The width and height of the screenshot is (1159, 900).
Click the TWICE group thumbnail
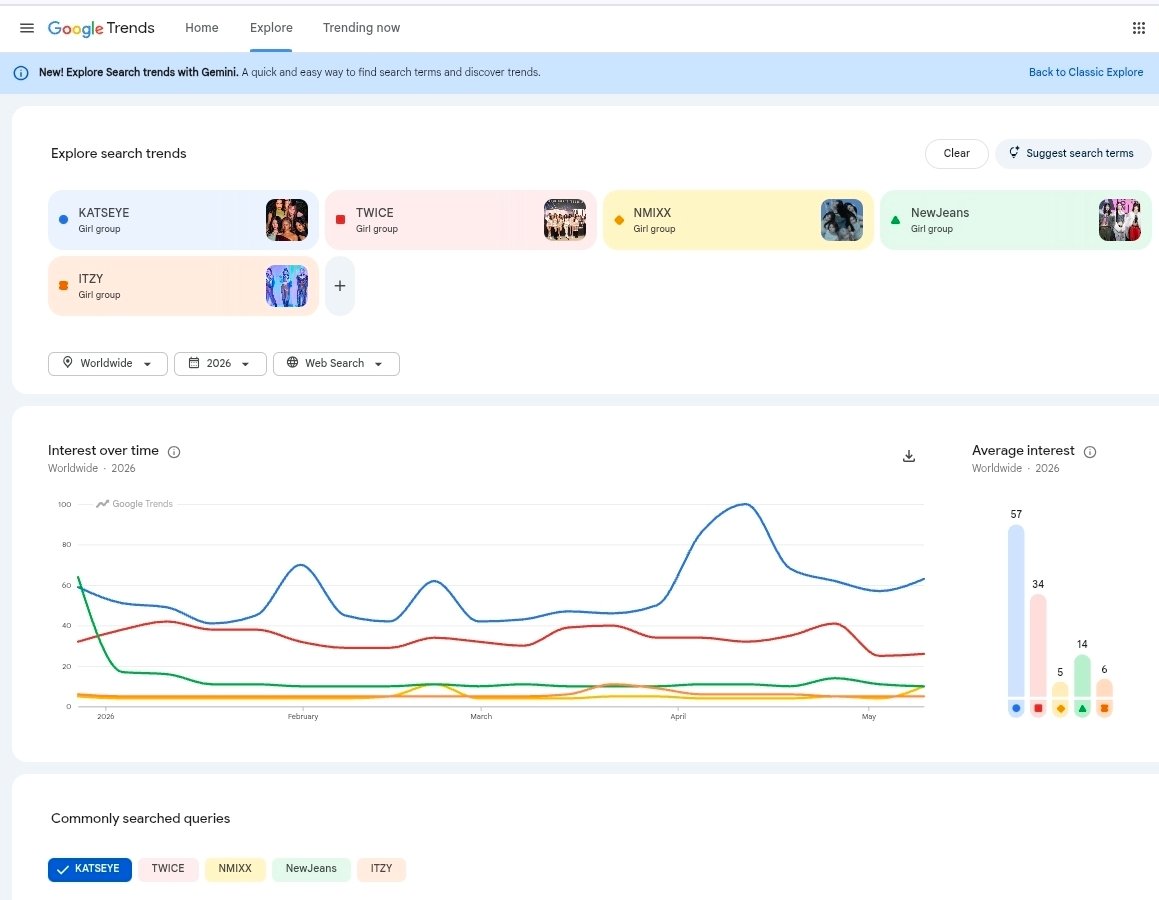tap(565, 219)
